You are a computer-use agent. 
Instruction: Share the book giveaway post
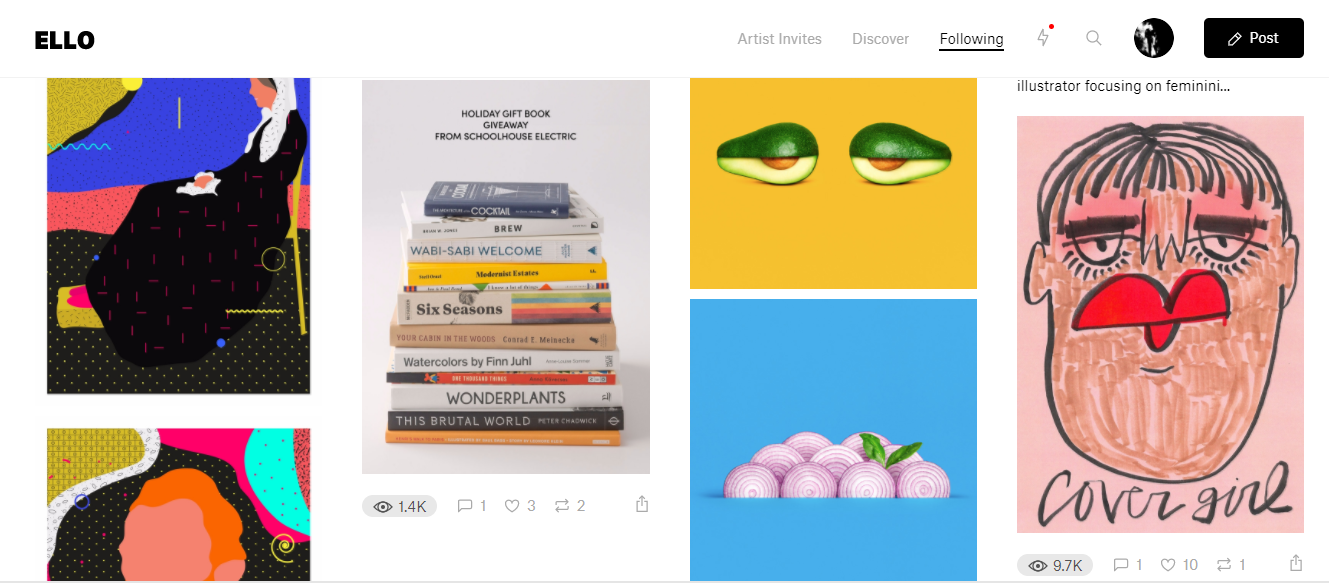(x=642, y=505)
